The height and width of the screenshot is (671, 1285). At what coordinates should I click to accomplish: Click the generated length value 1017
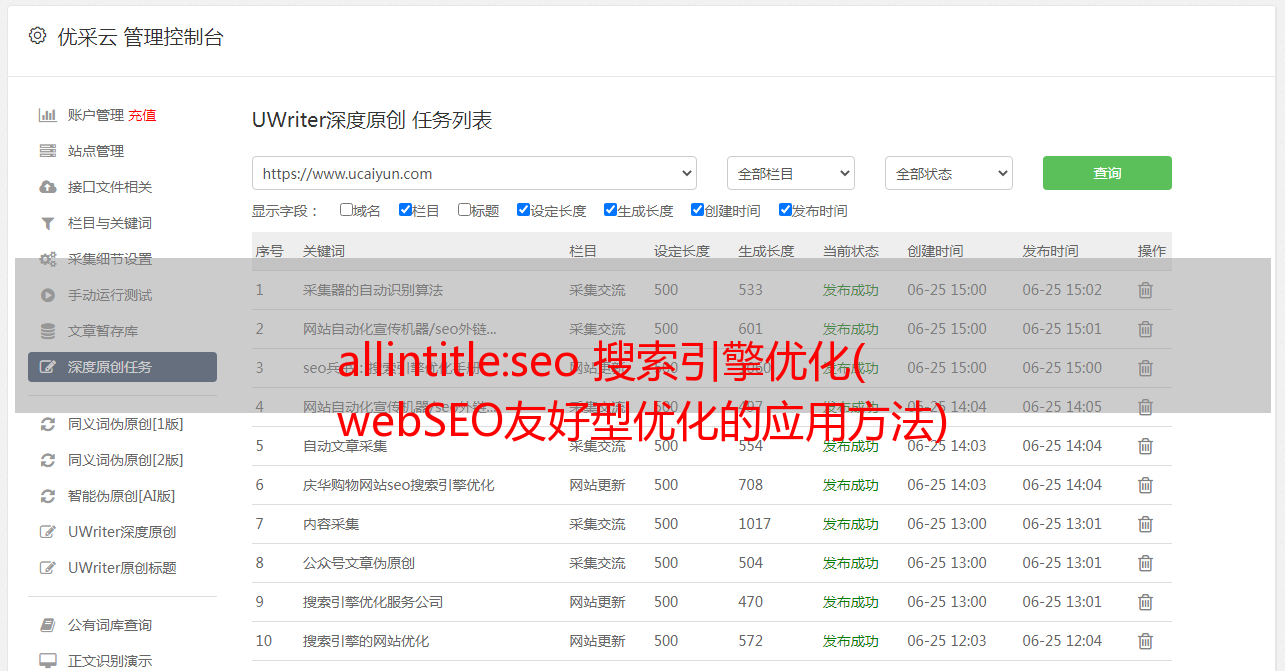tap(755, 524)
